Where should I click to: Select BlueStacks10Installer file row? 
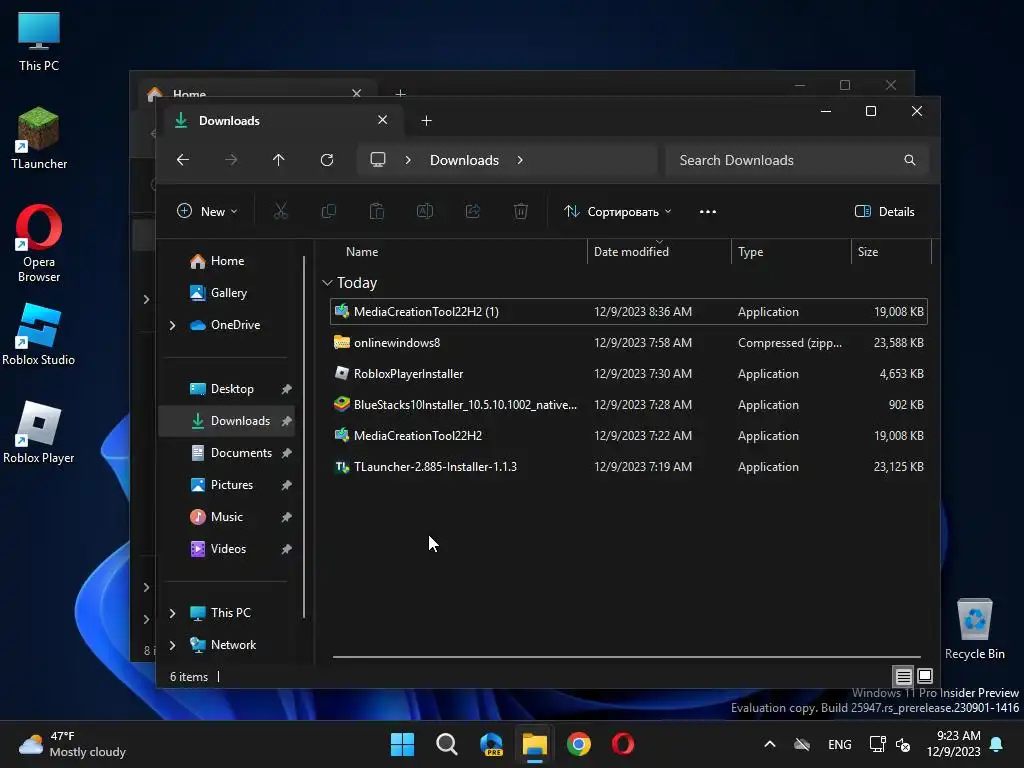click(x=629, y=405)
